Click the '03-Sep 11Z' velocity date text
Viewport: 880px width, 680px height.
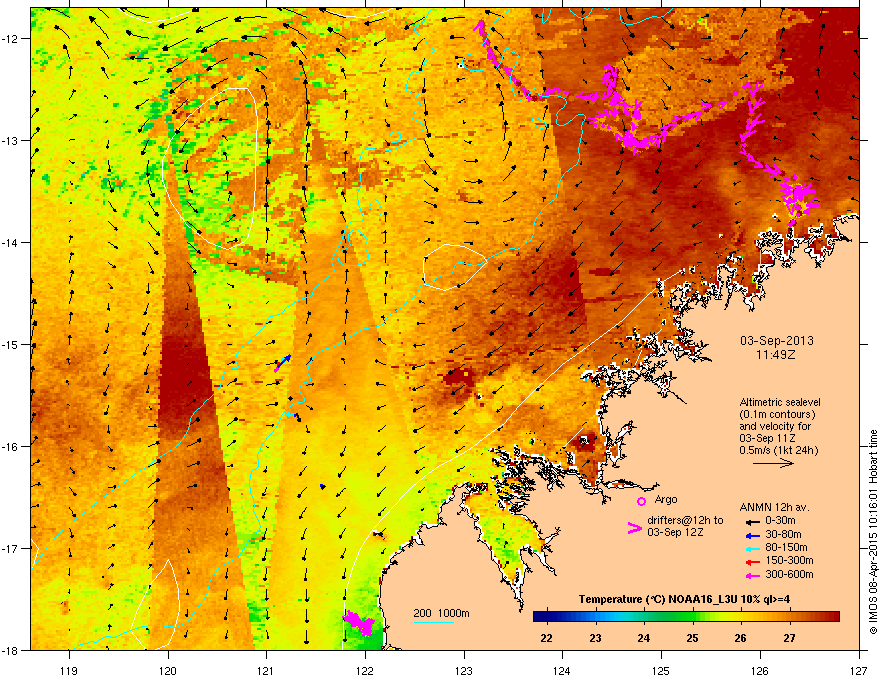point(767,438)
